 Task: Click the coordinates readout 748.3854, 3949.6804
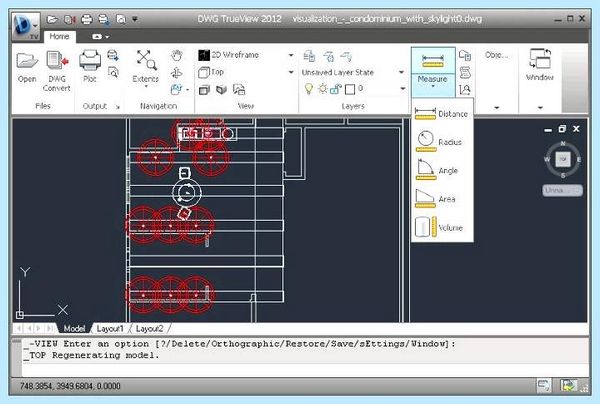pyautogui.click(x=70, y=386)
